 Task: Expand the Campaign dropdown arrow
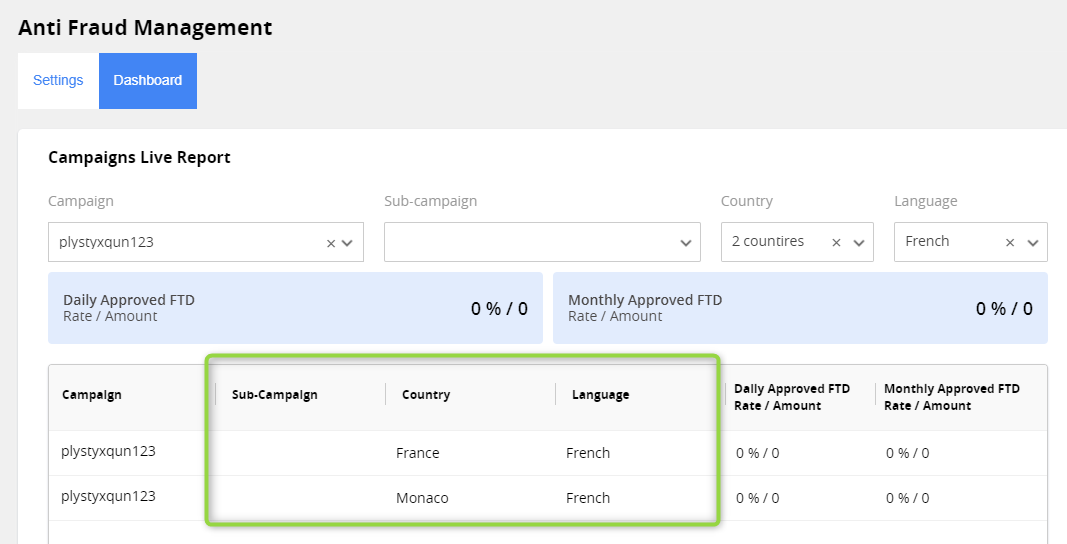tap(347, 243)
